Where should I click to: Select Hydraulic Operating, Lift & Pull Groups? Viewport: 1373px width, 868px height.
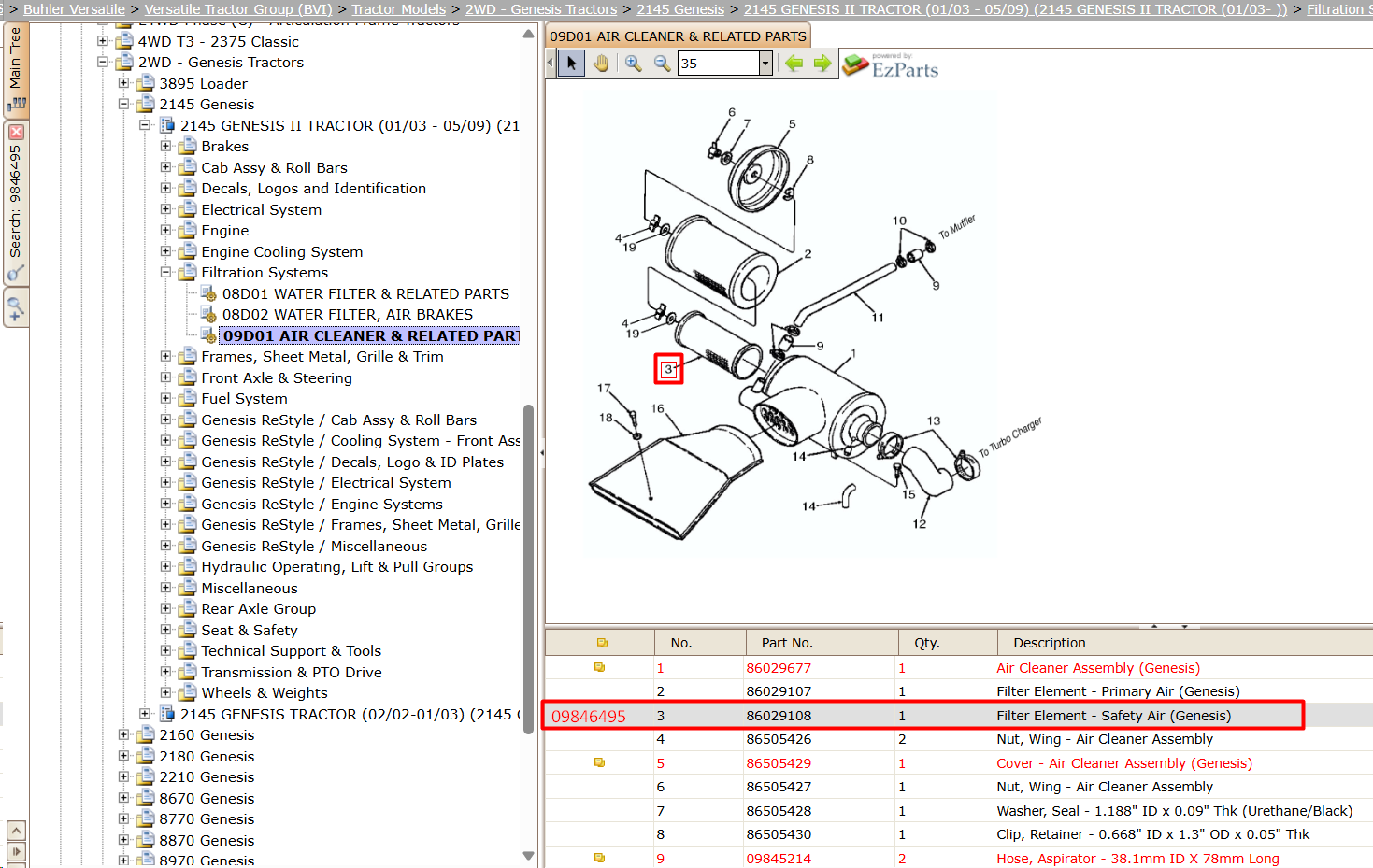tap(336, 566)
